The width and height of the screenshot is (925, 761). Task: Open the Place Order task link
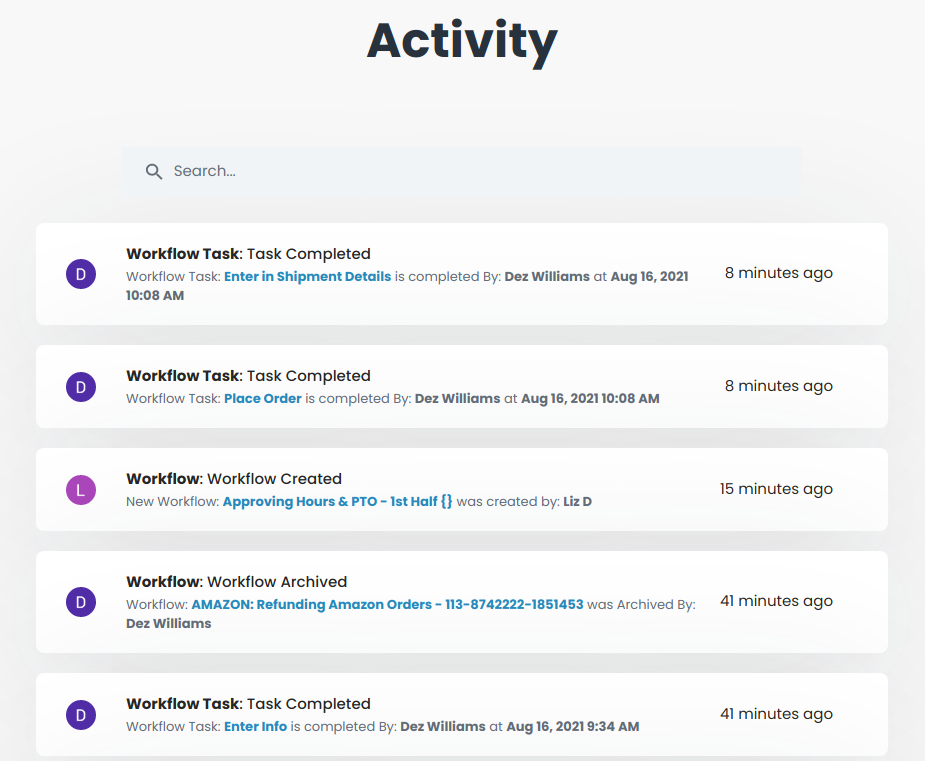pos(263,399)
